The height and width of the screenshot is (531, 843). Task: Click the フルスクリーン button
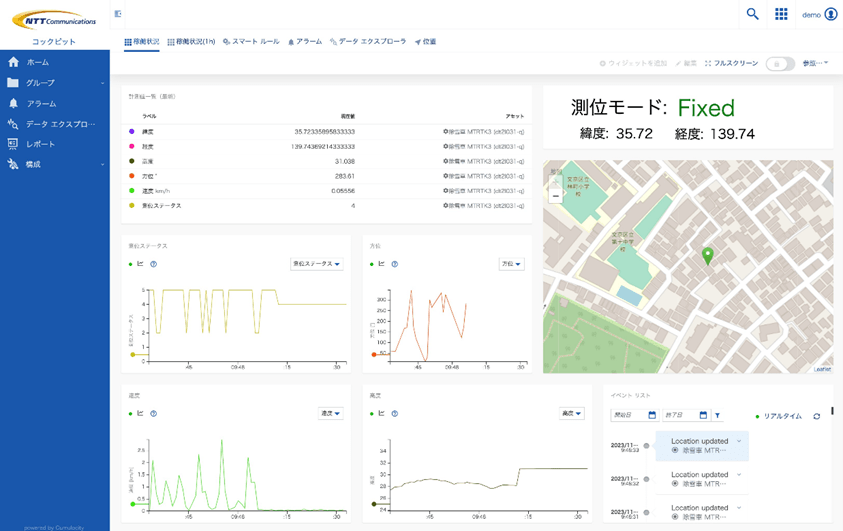pos(731,63)
